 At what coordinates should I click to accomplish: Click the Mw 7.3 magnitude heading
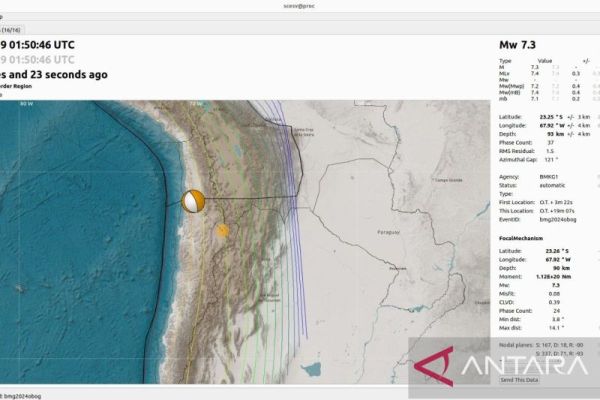click(x=517, y=45)
